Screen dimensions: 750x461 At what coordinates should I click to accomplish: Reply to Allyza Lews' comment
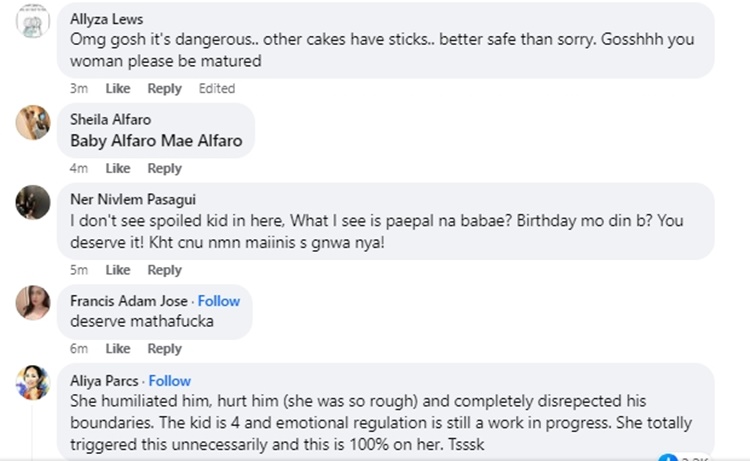(x=165, y=89)
